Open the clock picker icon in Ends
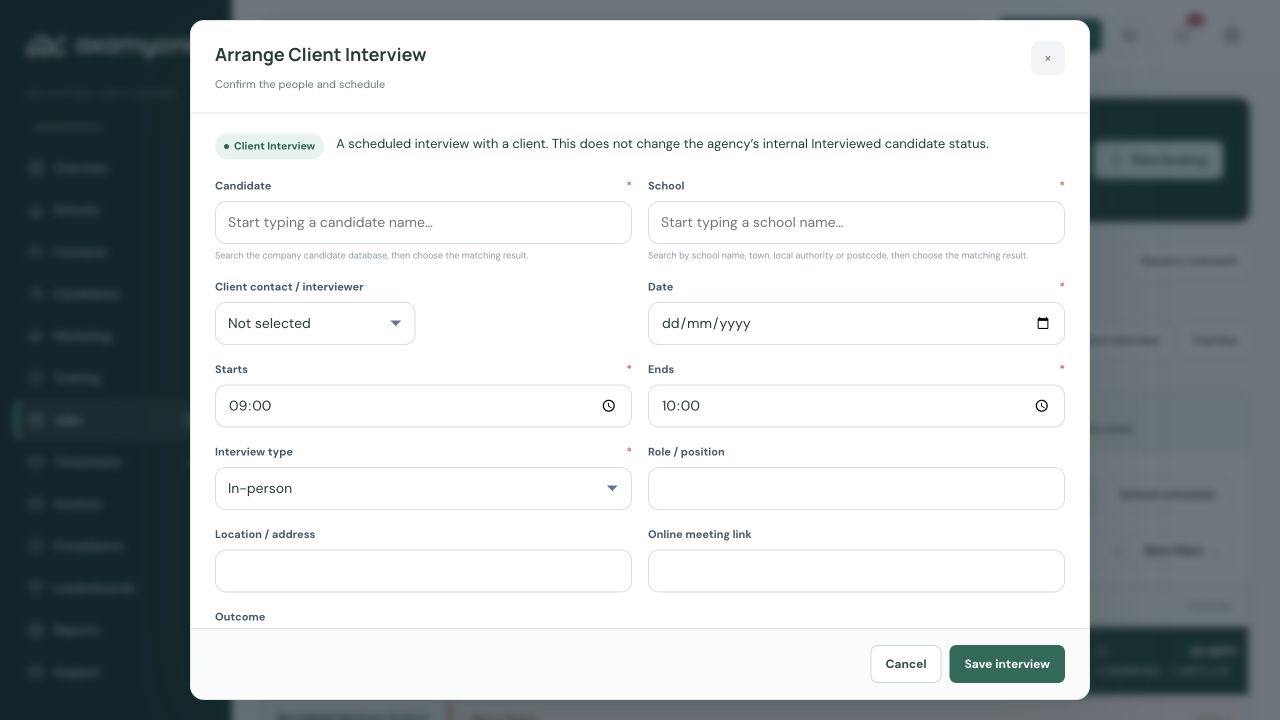Screen dimensions: 1280x720 click(x=1042, y=406)
